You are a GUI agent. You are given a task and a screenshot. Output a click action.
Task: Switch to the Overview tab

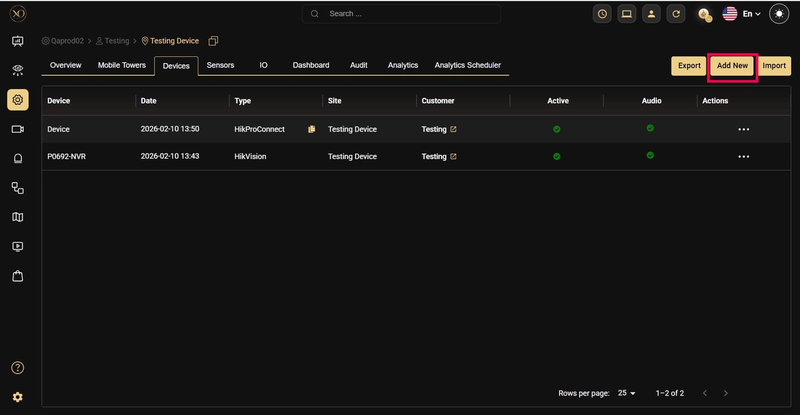pyautogui.click(x=65, y=65)
